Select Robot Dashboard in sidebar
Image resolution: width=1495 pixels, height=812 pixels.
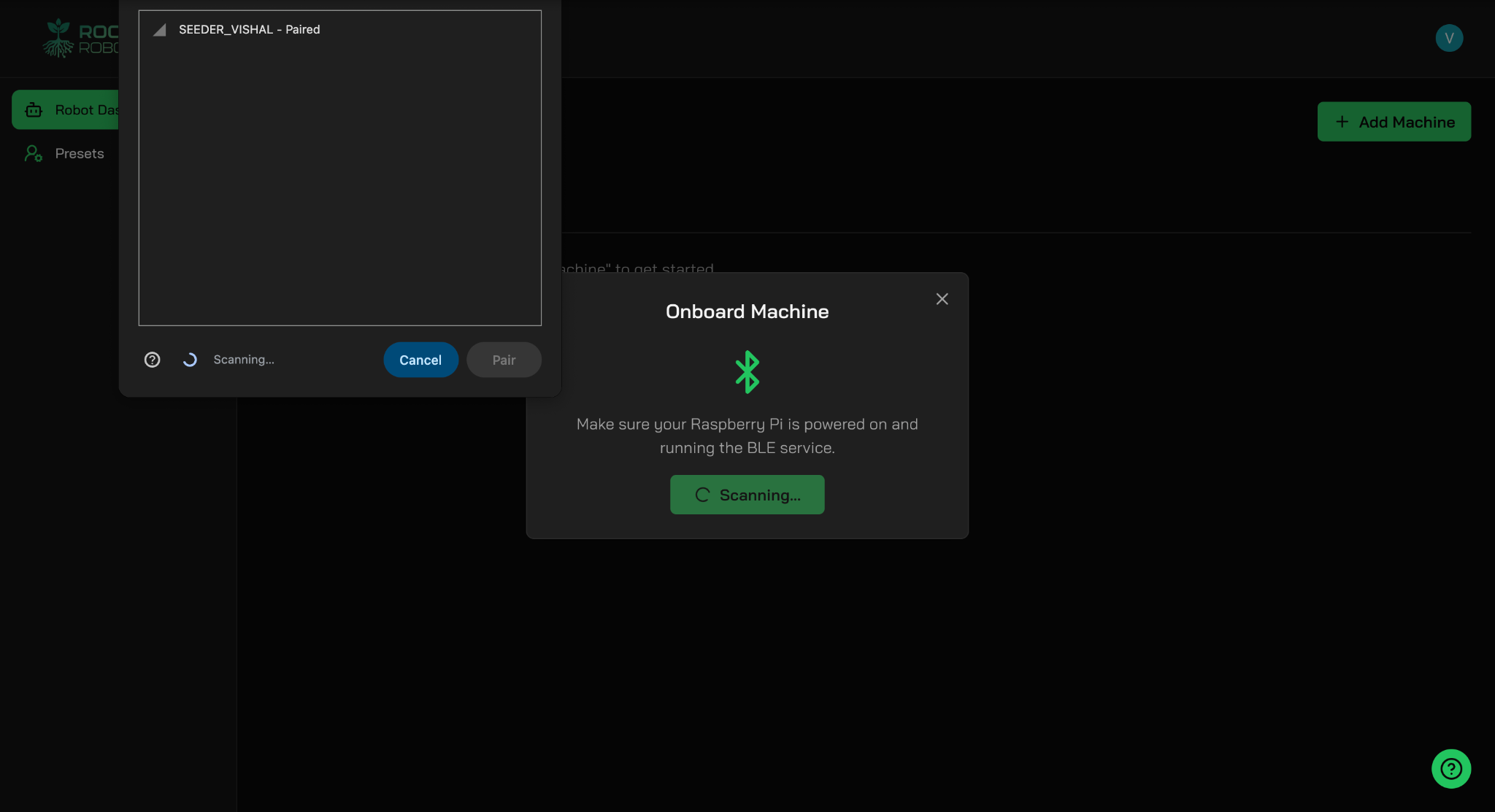(x=66, y=109)
